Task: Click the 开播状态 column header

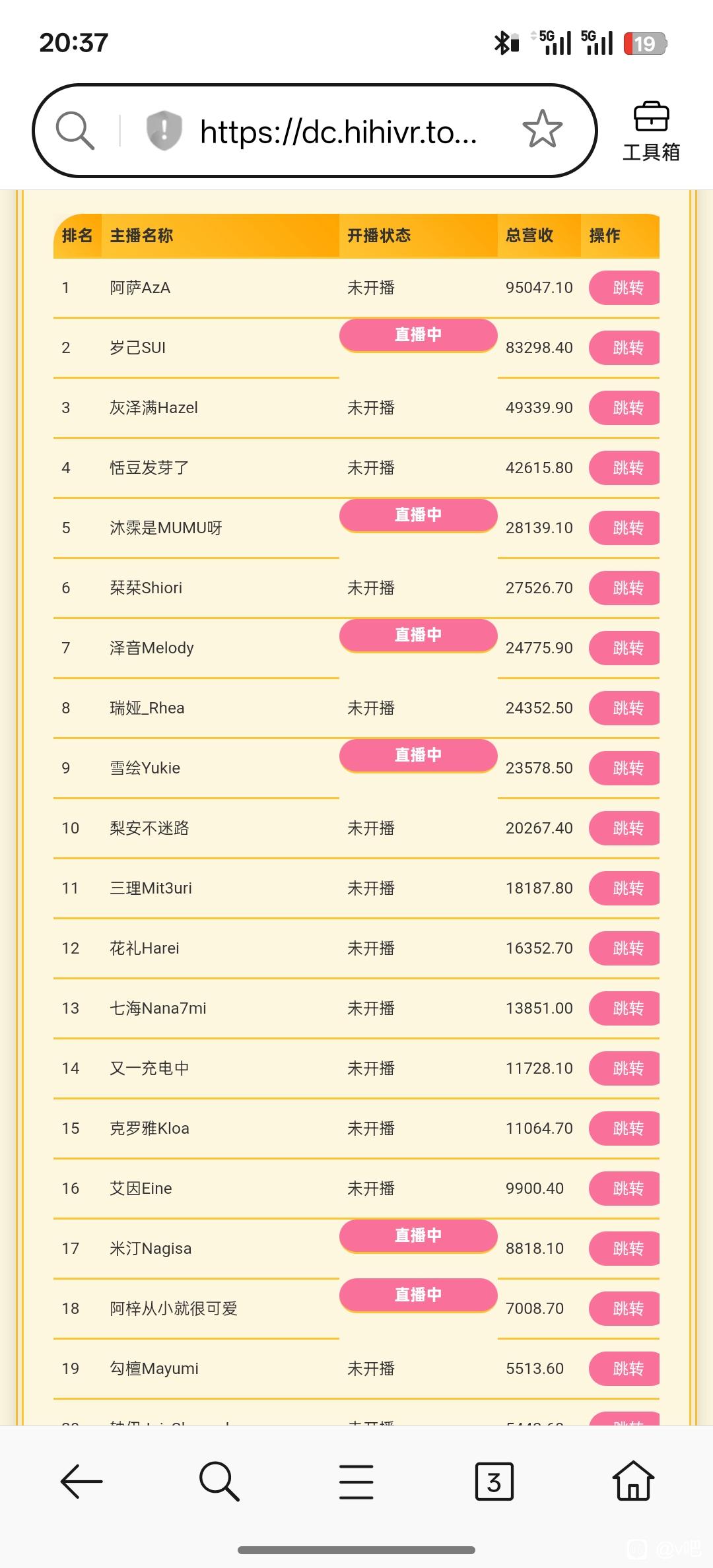Action: pos(379,236)
